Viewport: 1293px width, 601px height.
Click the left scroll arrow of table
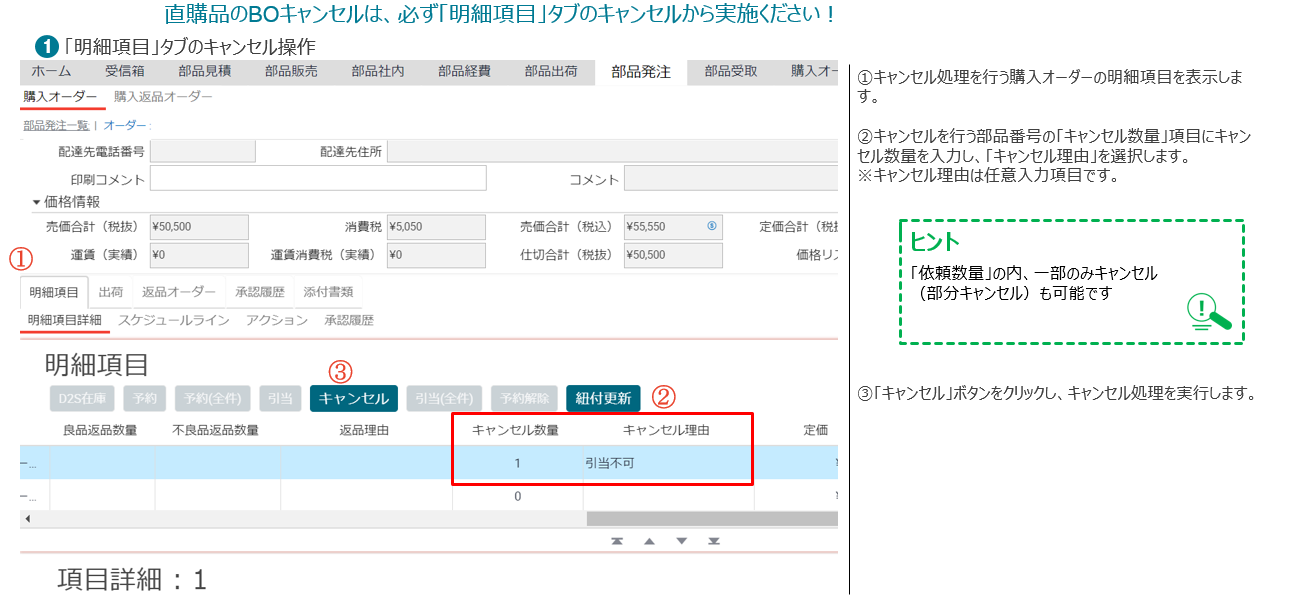click(27, 519)
